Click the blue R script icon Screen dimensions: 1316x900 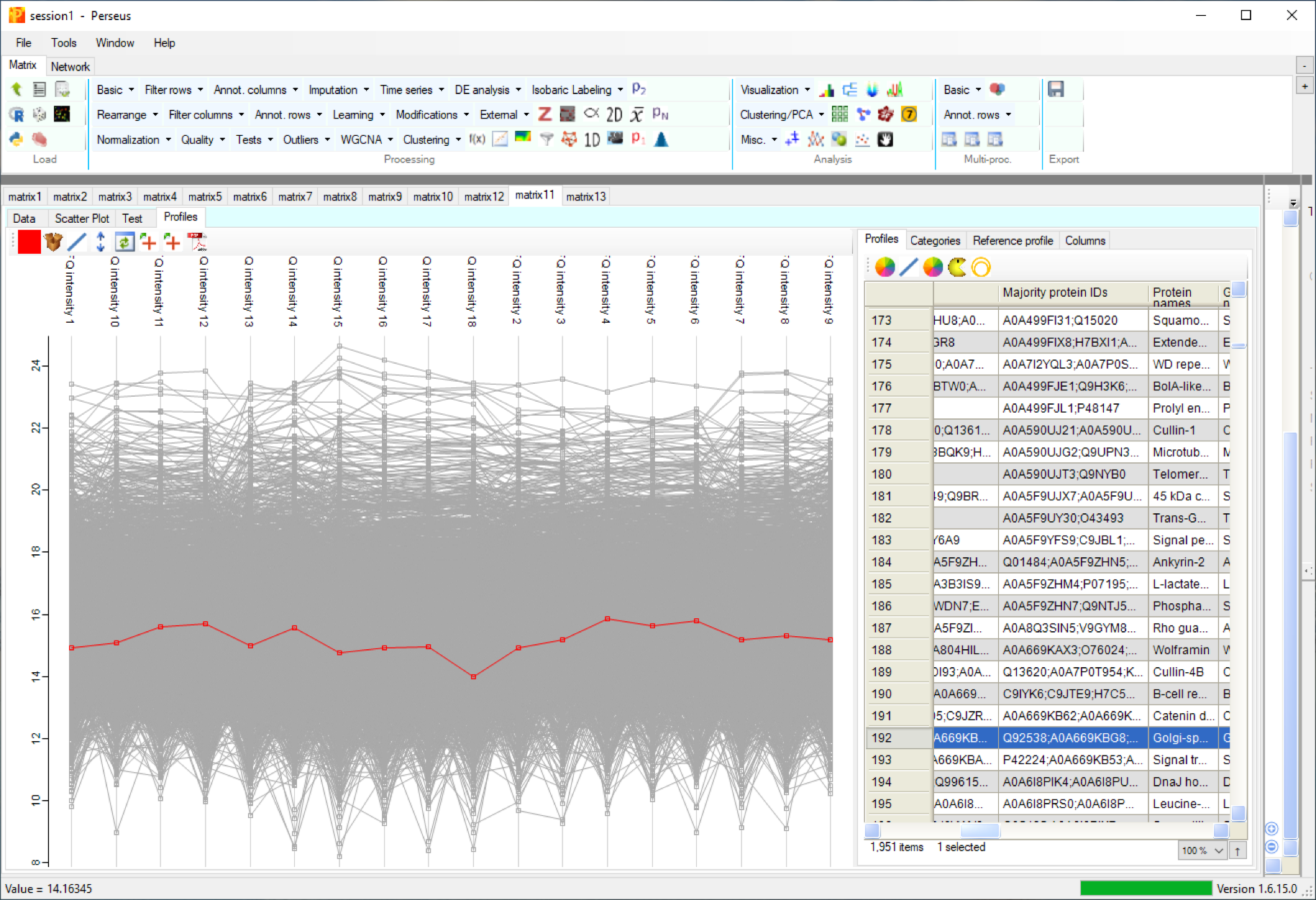[17, 114]
